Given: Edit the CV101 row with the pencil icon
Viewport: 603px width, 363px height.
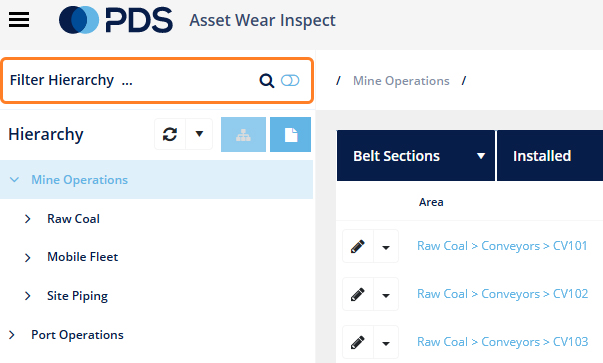Looking at the screenshot, I should coord(358,246).
